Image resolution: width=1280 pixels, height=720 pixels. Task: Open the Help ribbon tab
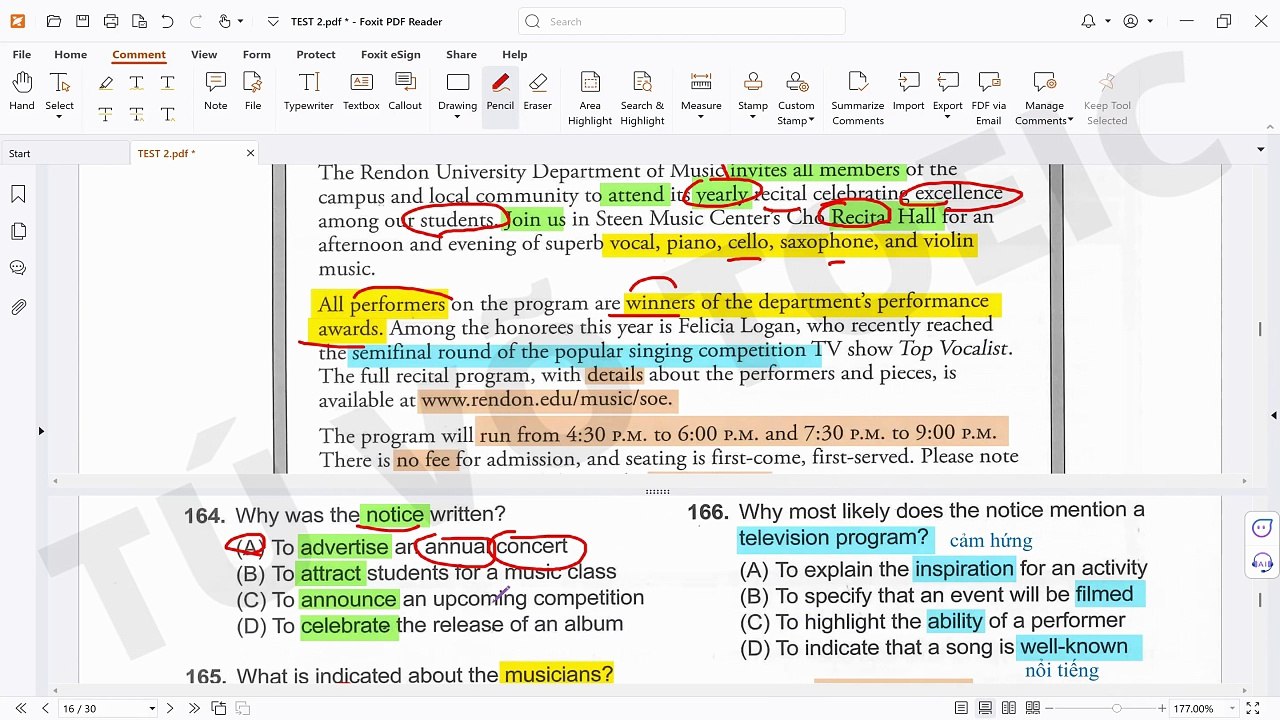click(515, 55)
